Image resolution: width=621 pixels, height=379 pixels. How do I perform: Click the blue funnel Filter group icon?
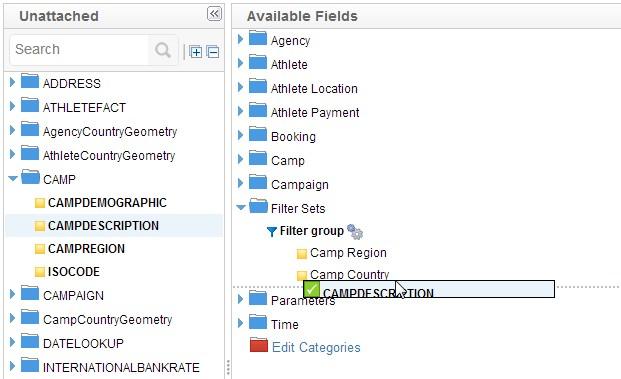click(x=272, y=231)
